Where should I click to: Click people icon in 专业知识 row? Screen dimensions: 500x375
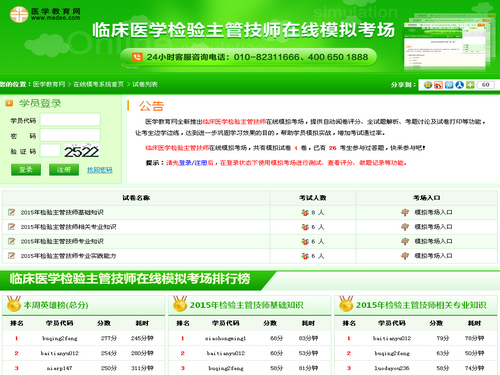click(x=305, y=241)
